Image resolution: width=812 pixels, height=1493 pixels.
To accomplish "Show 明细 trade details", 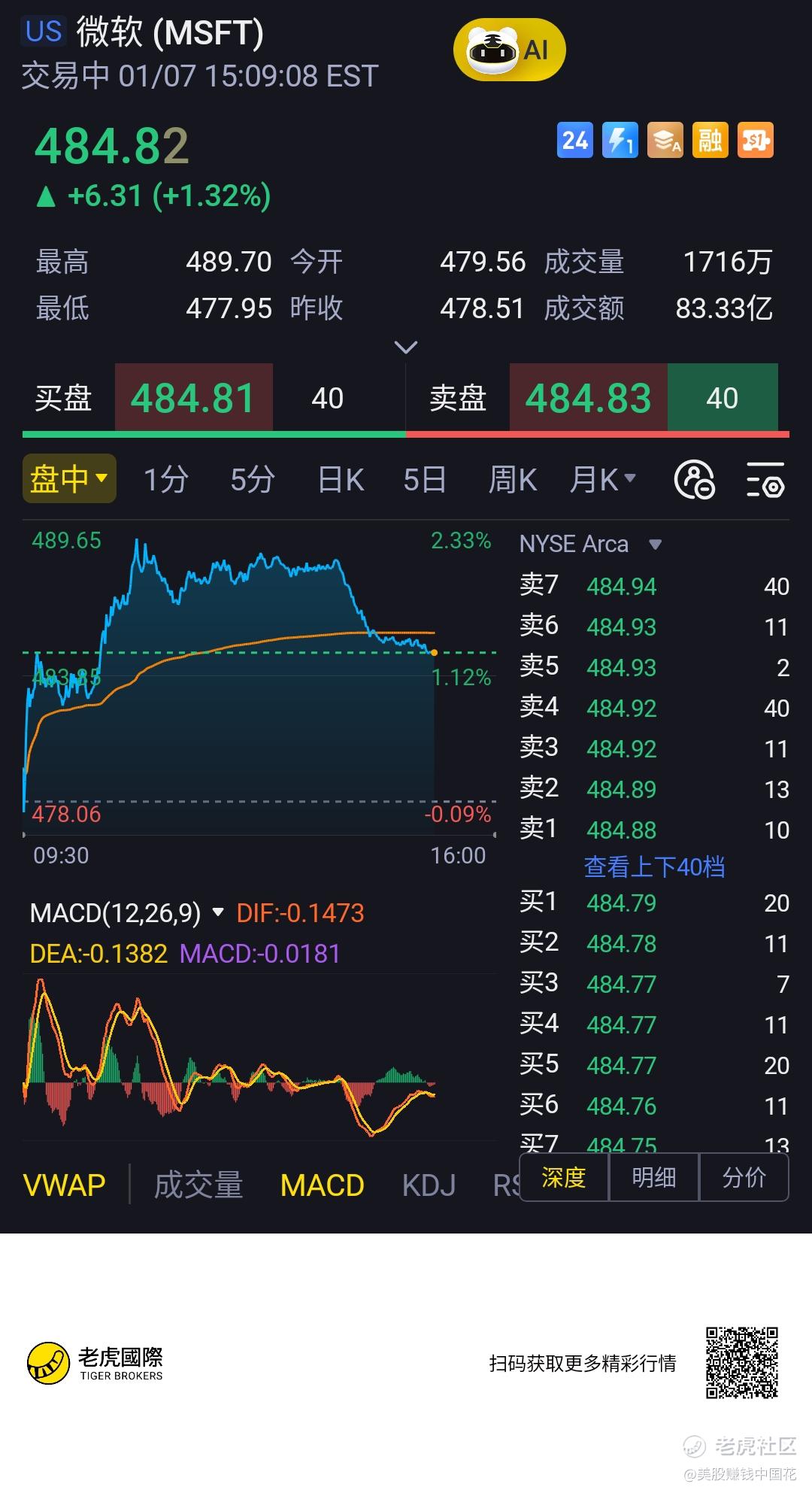I will (x=654, y=1177).
